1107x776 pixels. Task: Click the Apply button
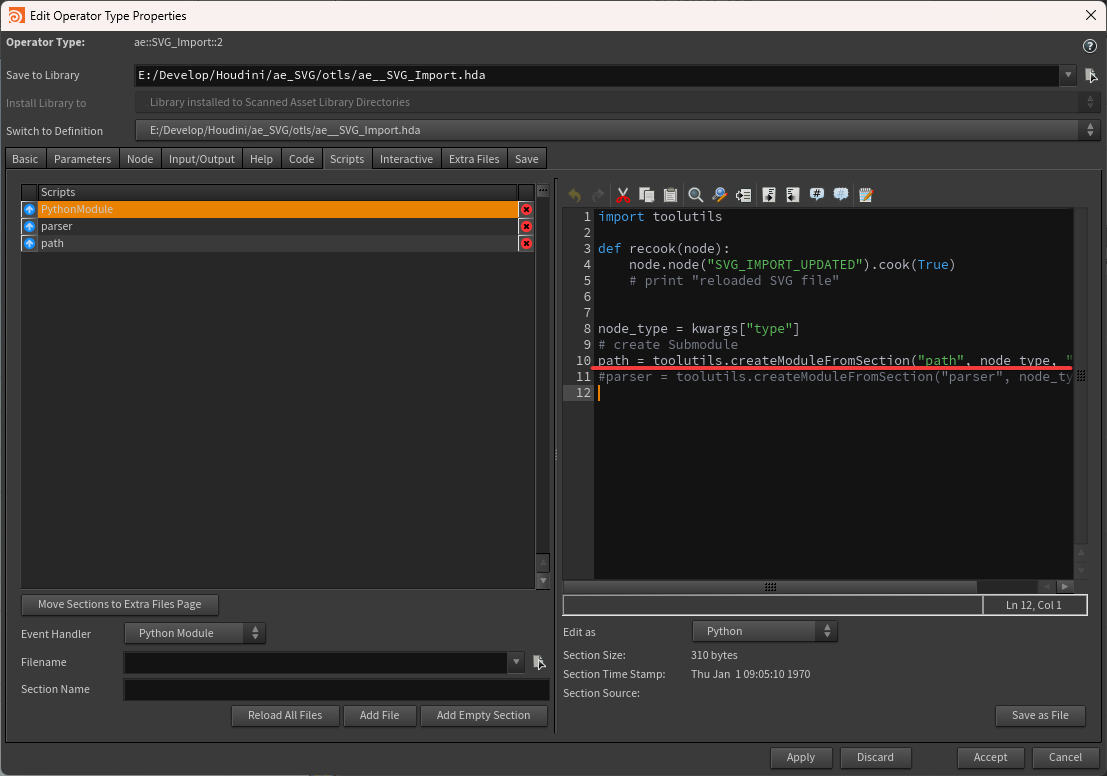(800, 757)
